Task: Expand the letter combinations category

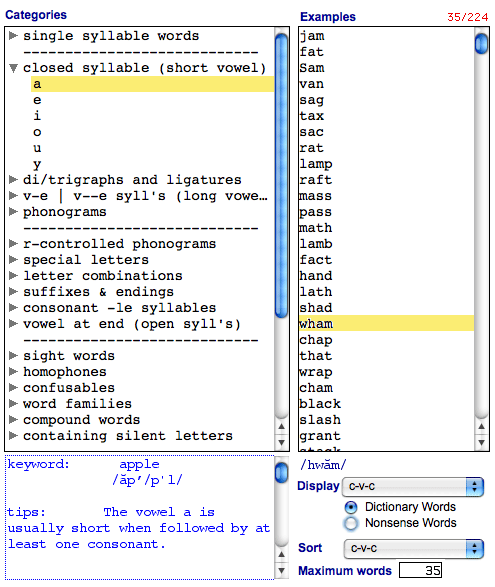Action: (13, 276)
